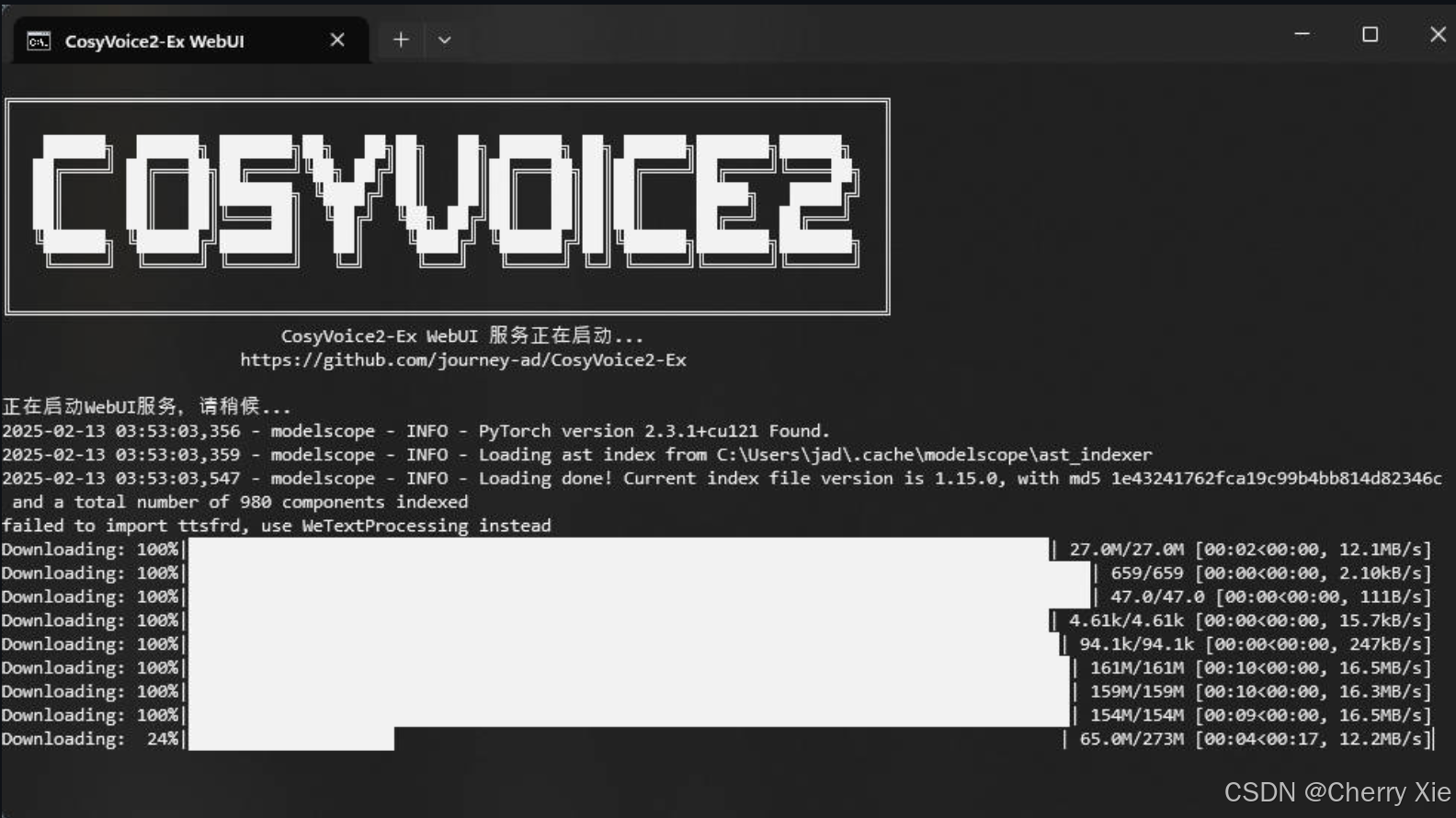Click the COSYVOICE2 ASCII banner
The height and width of the screenshot is (818, 1456).
coord(448,207)
